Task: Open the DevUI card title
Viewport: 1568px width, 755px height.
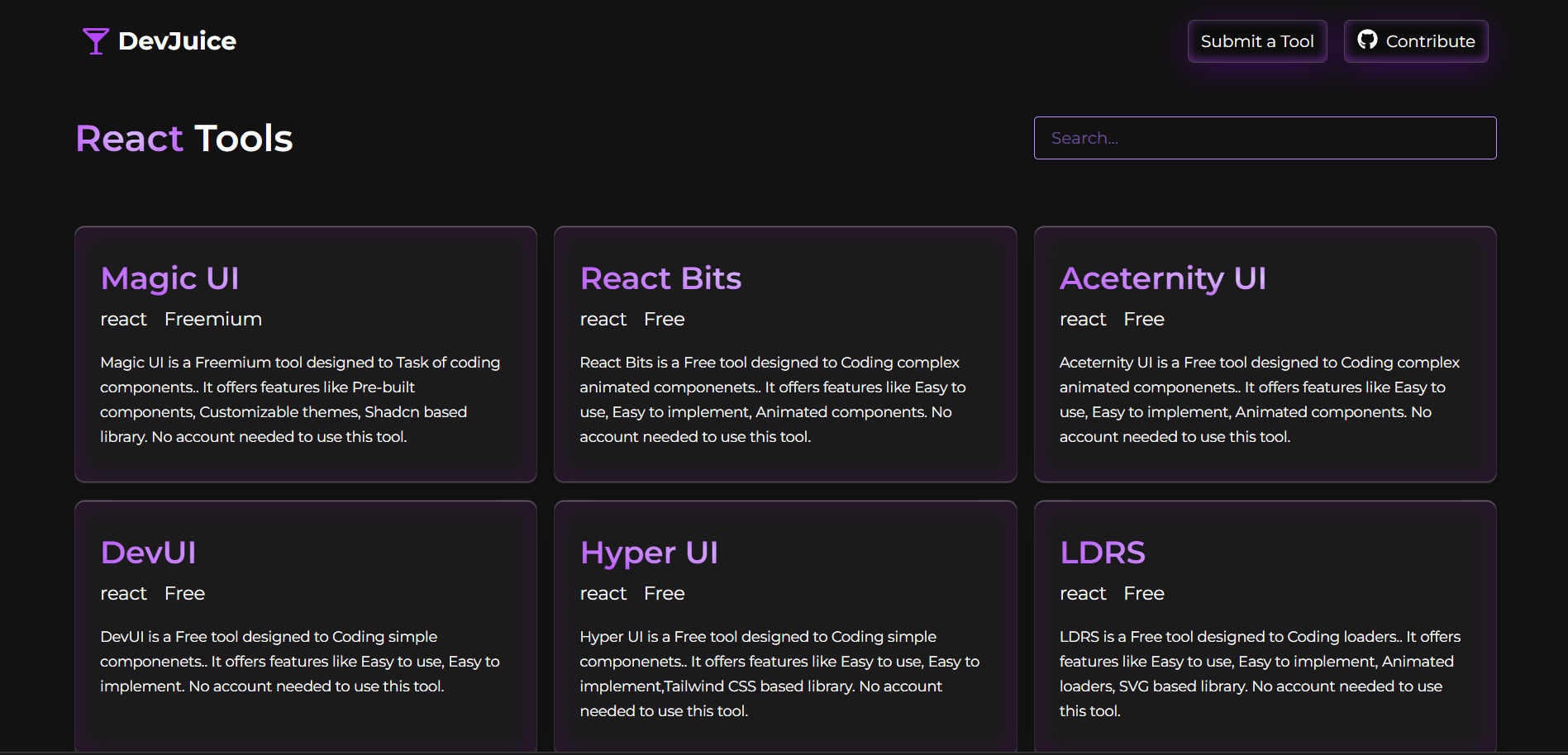Action: [149, 553]
